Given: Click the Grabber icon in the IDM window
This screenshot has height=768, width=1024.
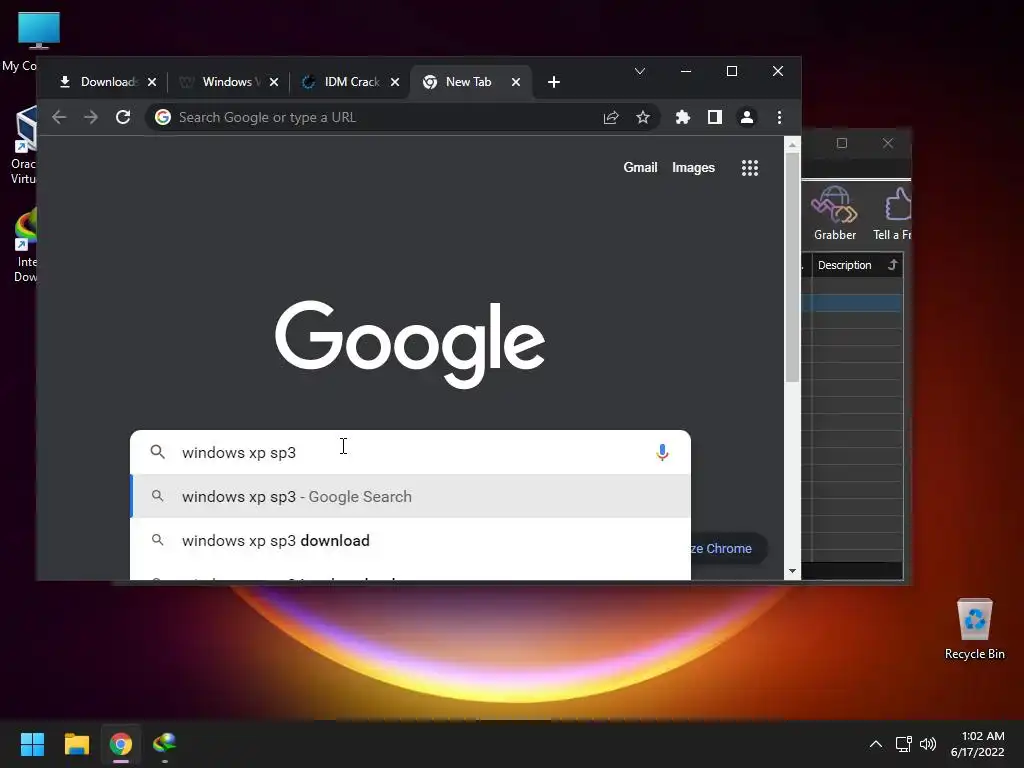Looking at the screenshot, I should point(835,214).
